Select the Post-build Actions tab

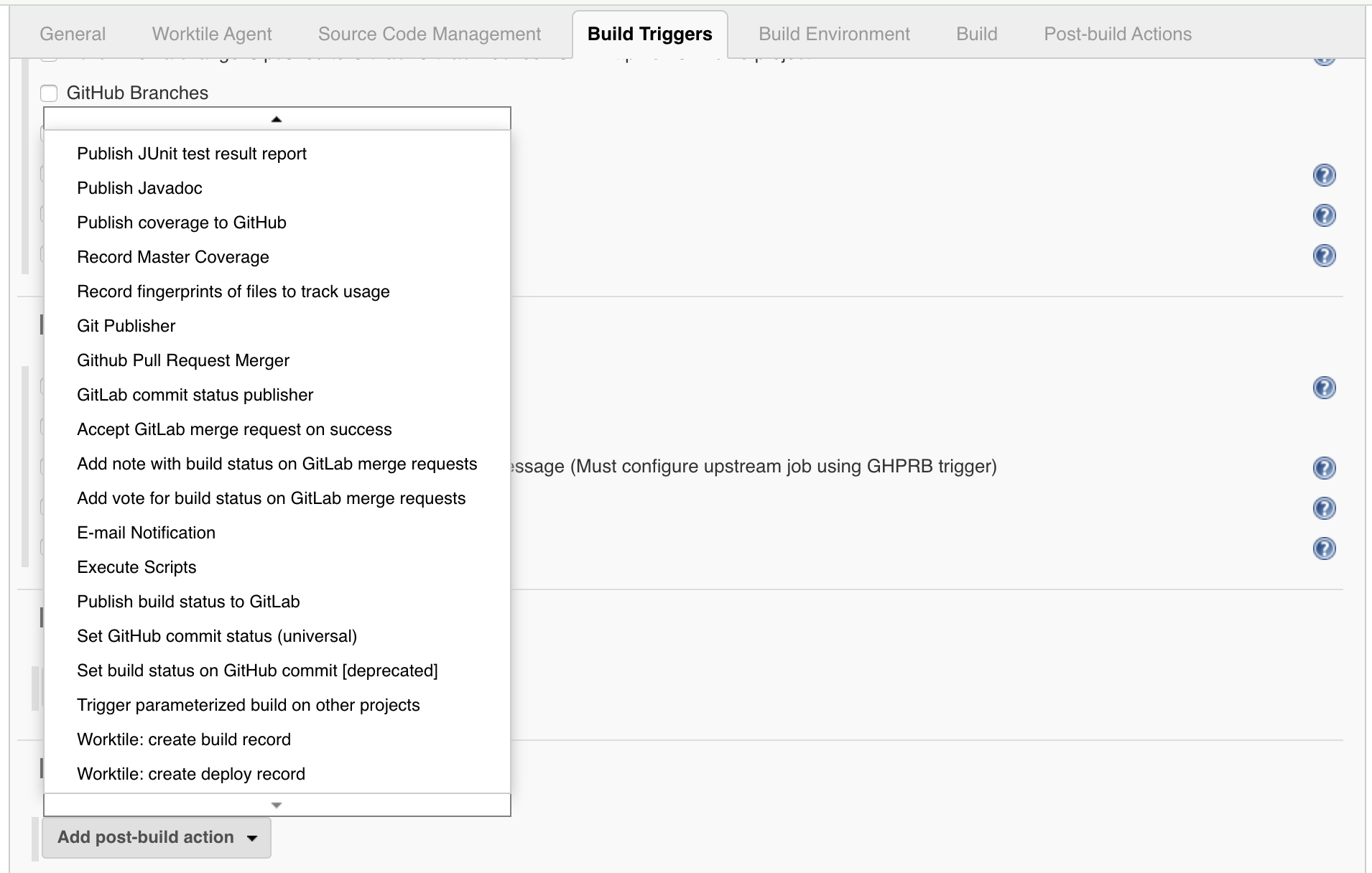(x=1118, y=34)
